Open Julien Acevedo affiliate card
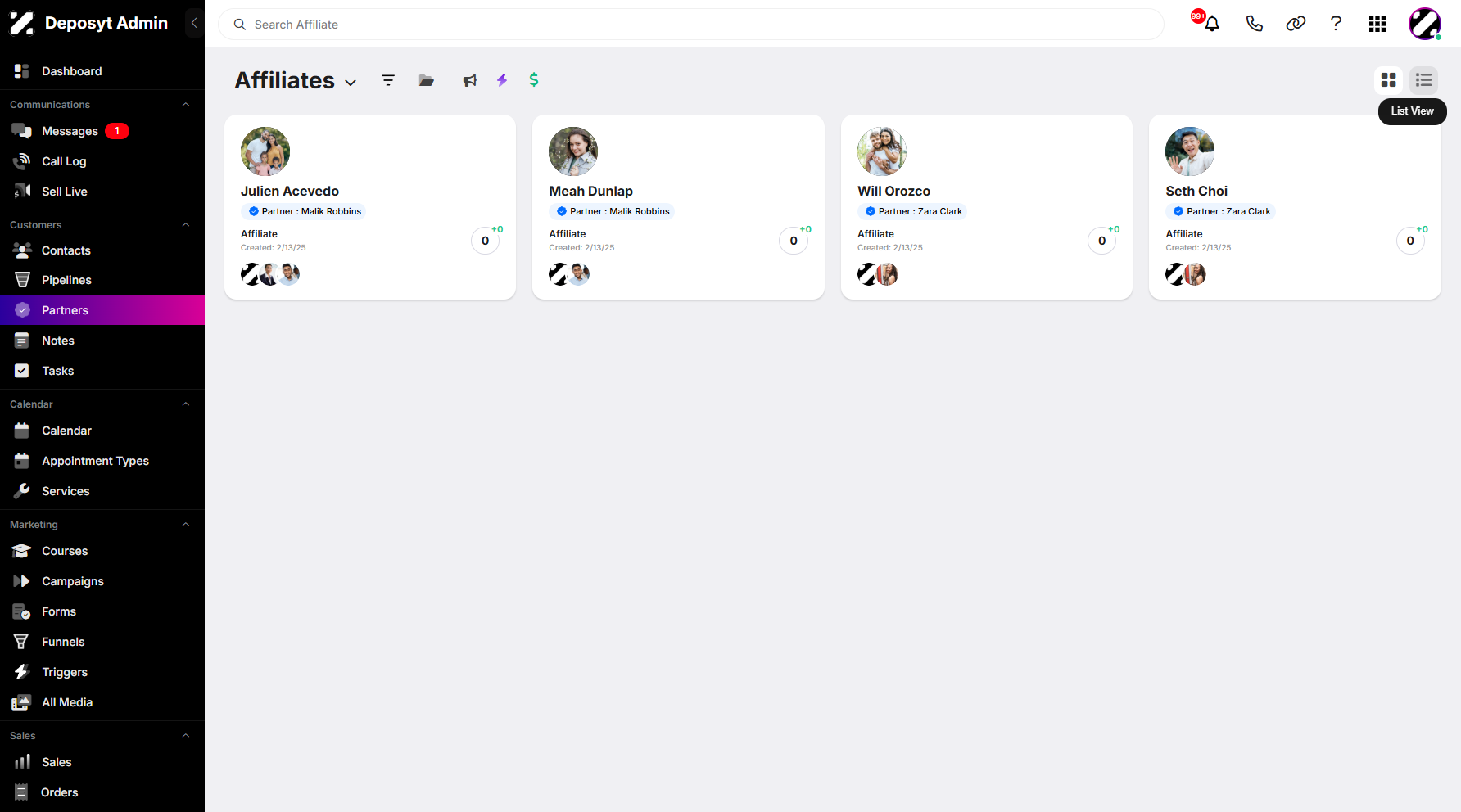This screenshot has width=1461, height=812. click(370, 207)
